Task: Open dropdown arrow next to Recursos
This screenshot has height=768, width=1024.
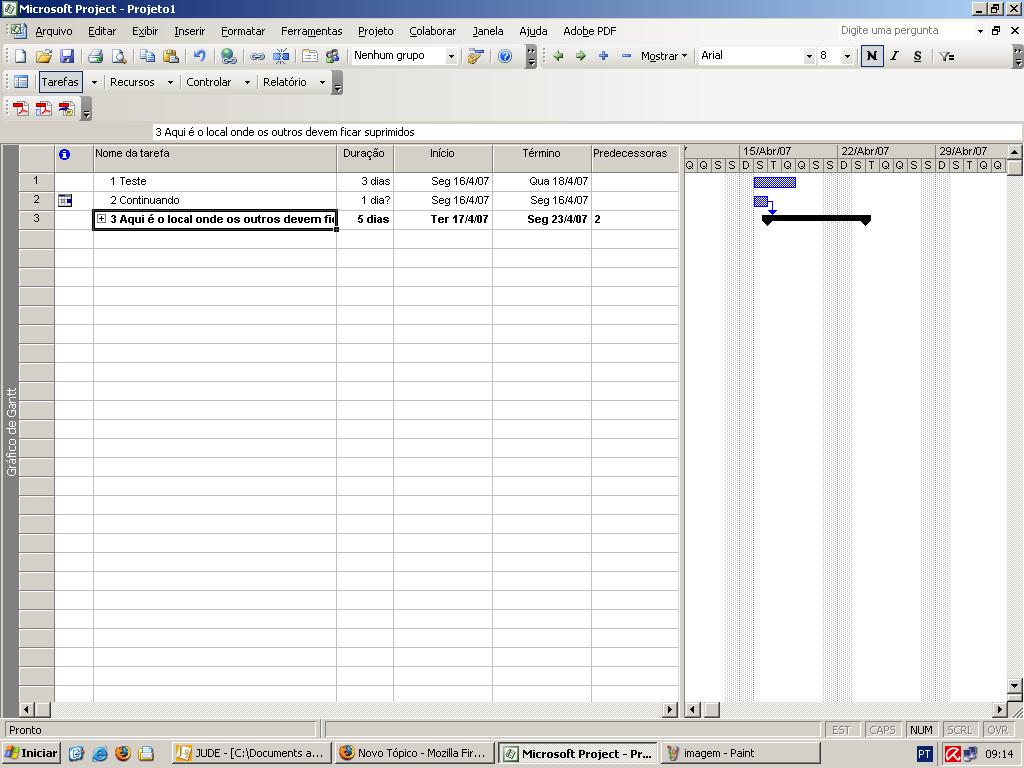Action: (x=170, y=82)
